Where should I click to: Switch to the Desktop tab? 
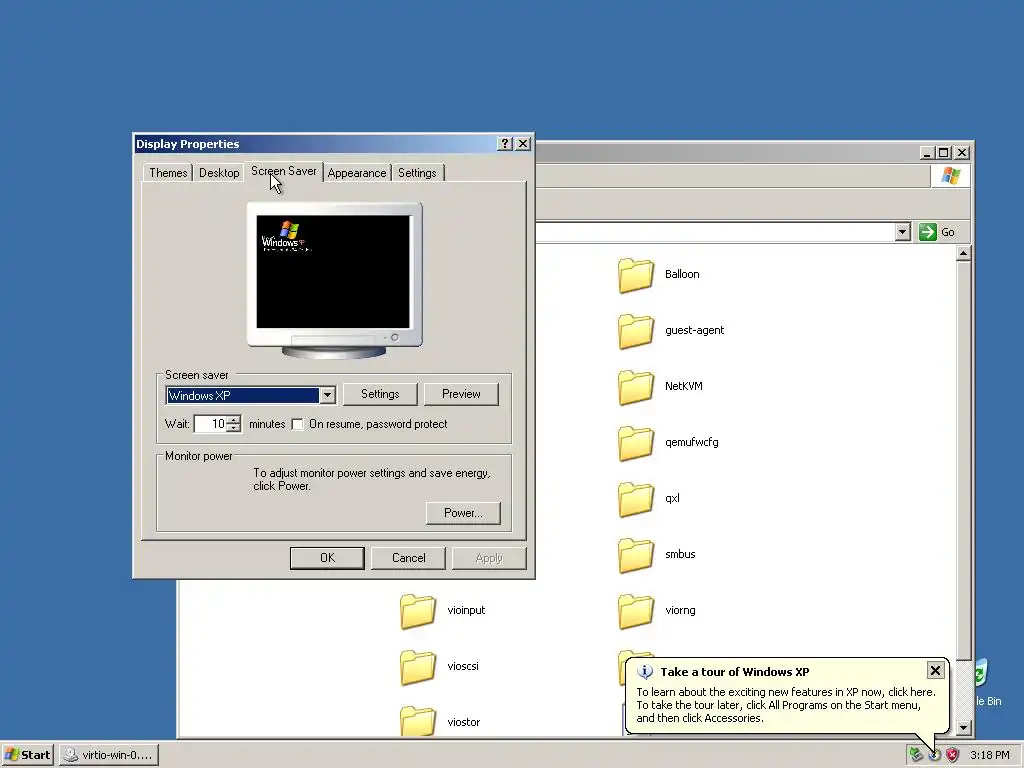pos(219,173)
